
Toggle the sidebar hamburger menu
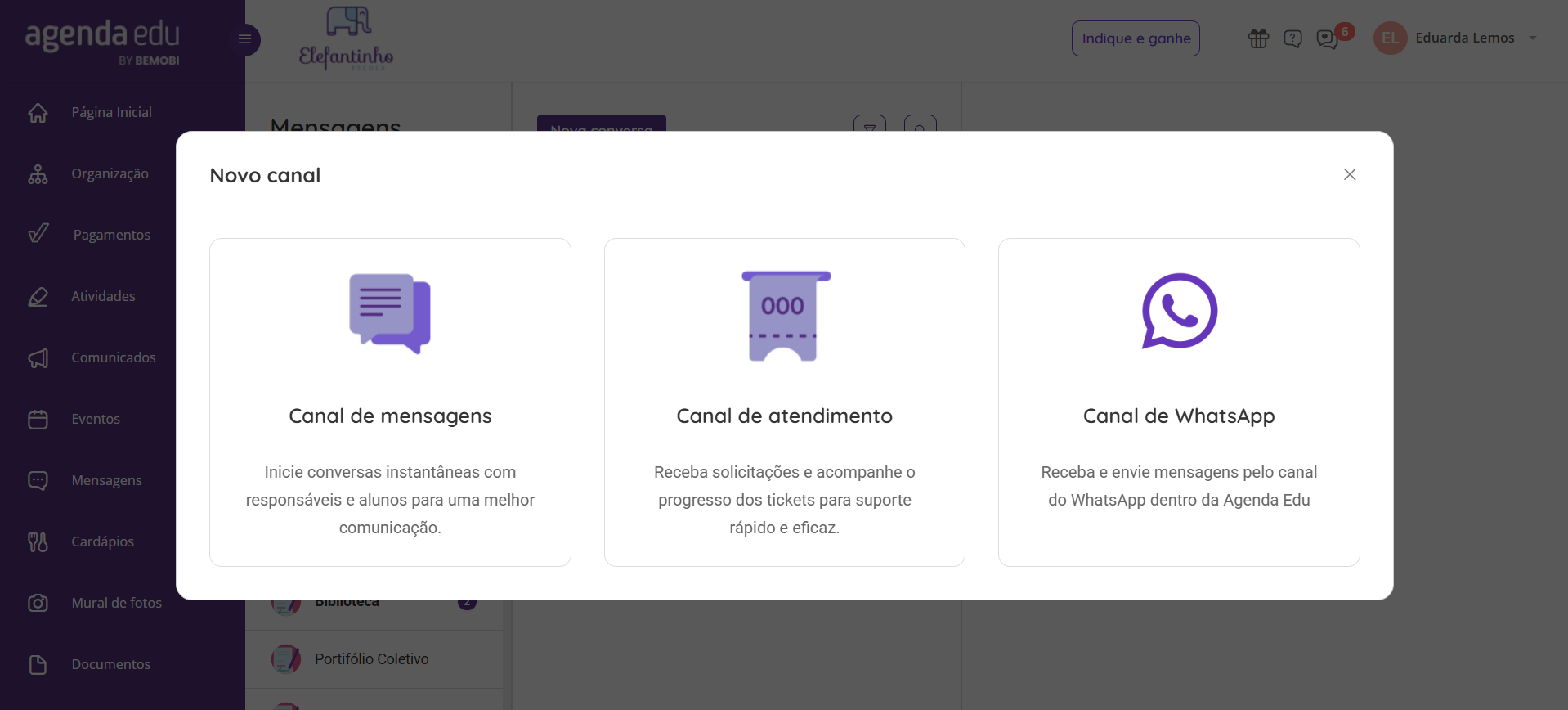tap(244, 39)
